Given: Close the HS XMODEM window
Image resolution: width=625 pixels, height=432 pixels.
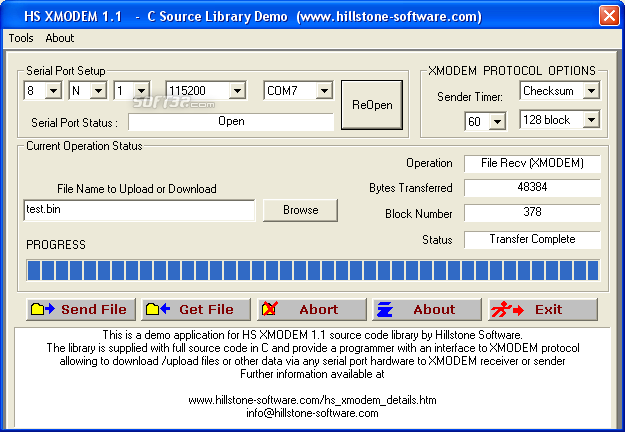Looking at the screenshot, I should click(x=609, y=16).
